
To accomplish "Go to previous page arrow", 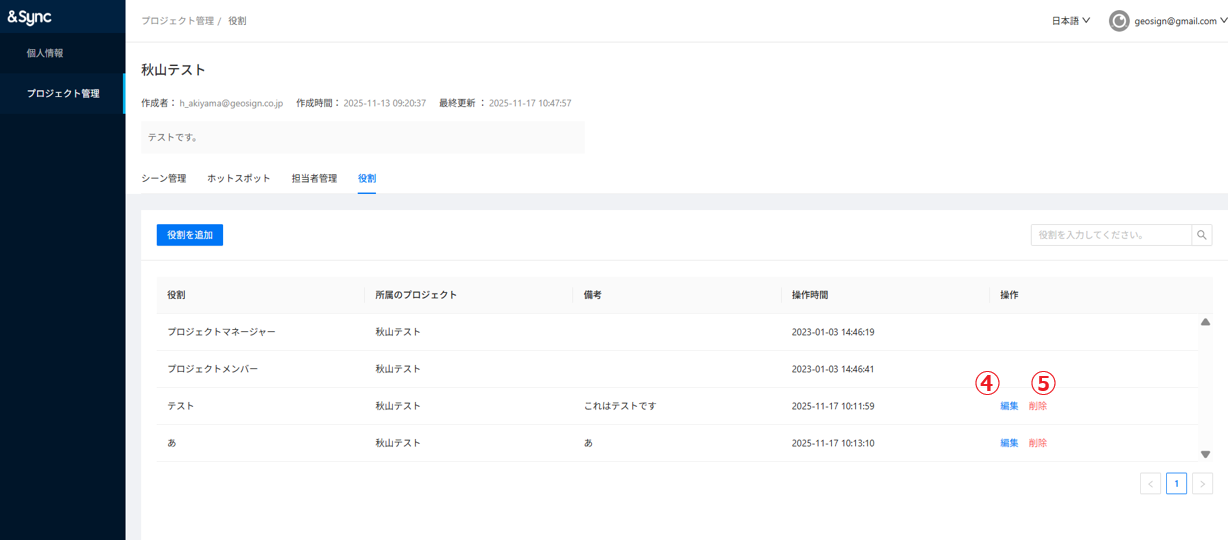I will pos(1150,484).
